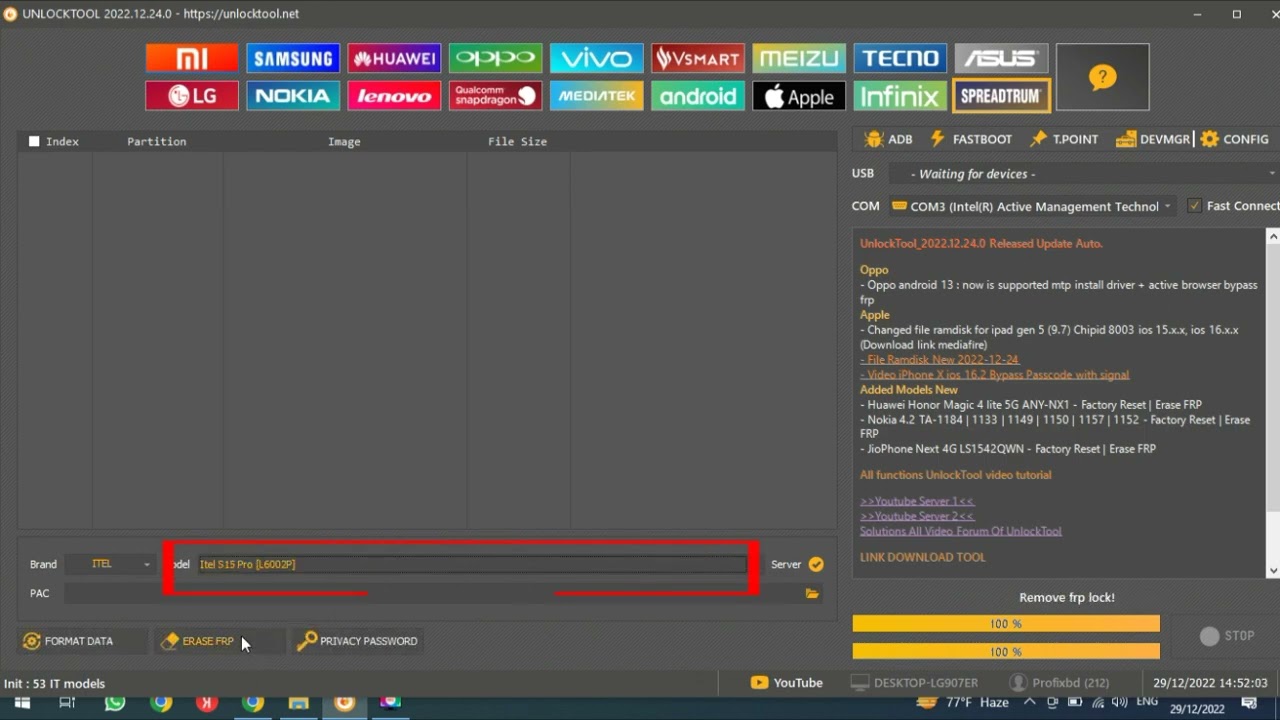Open the FASTBOOT tab
1280x720 pixels.
coord(970,139)
